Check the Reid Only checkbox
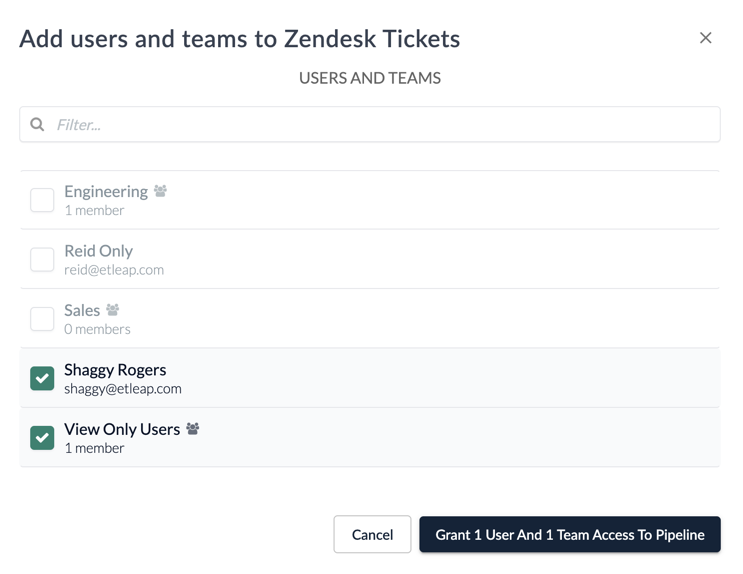The width and height of the screenshot is (743, 574). point(42,259)
